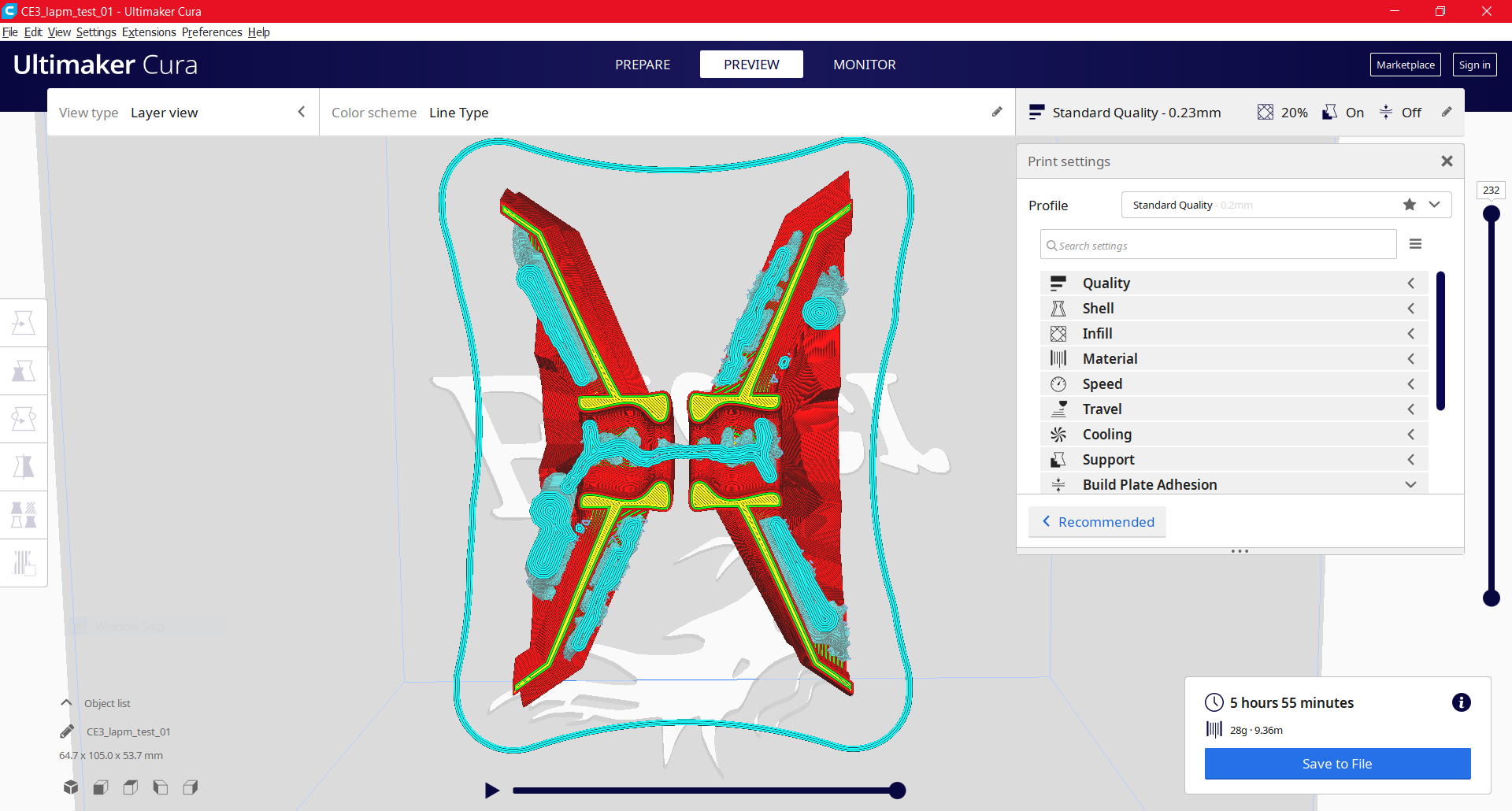Click the color scheme edit pencil icon

coord(997,112)
